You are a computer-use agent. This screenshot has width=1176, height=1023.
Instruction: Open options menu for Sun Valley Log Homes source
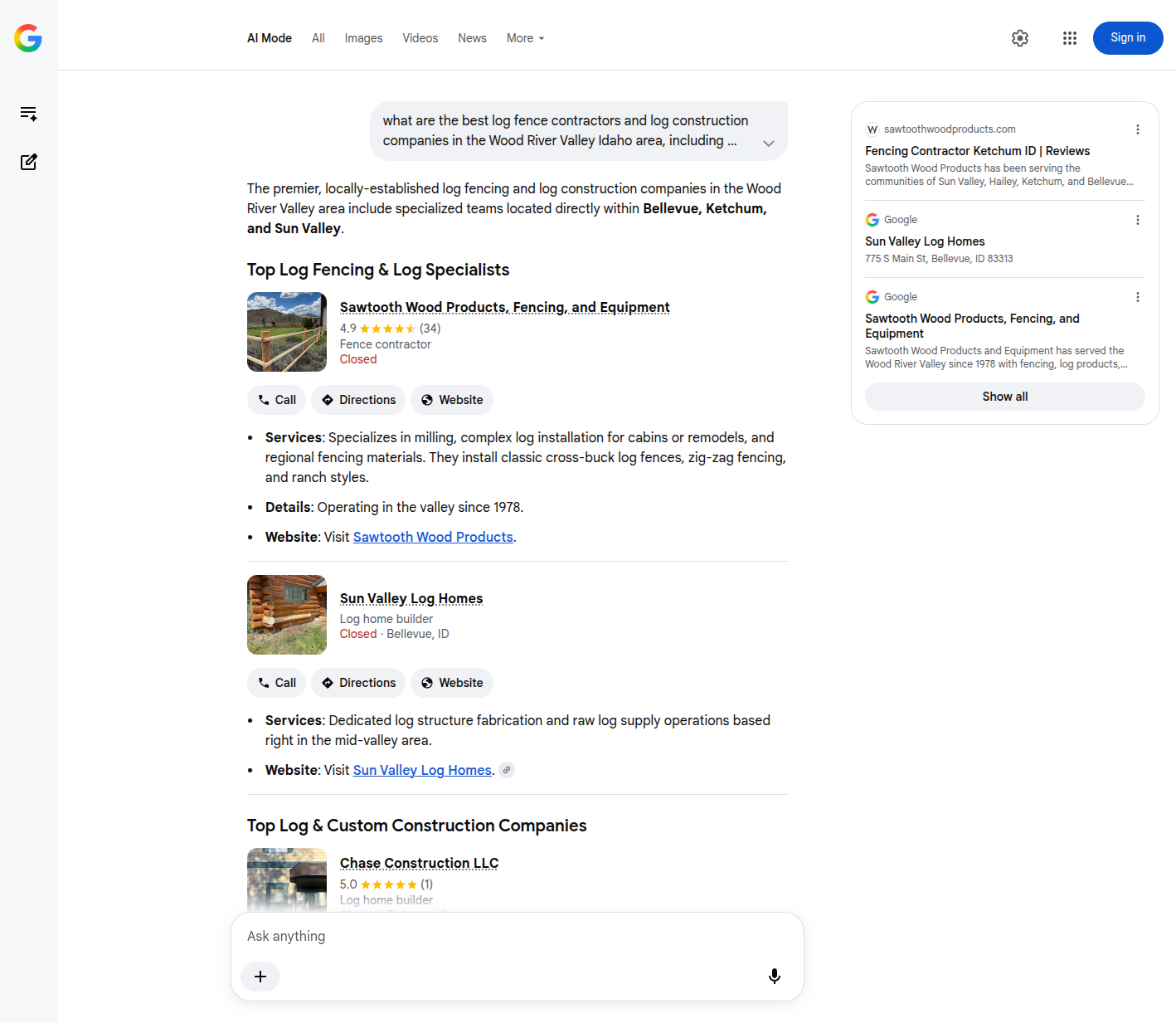pyautogui.click(x=1138, y=220)
